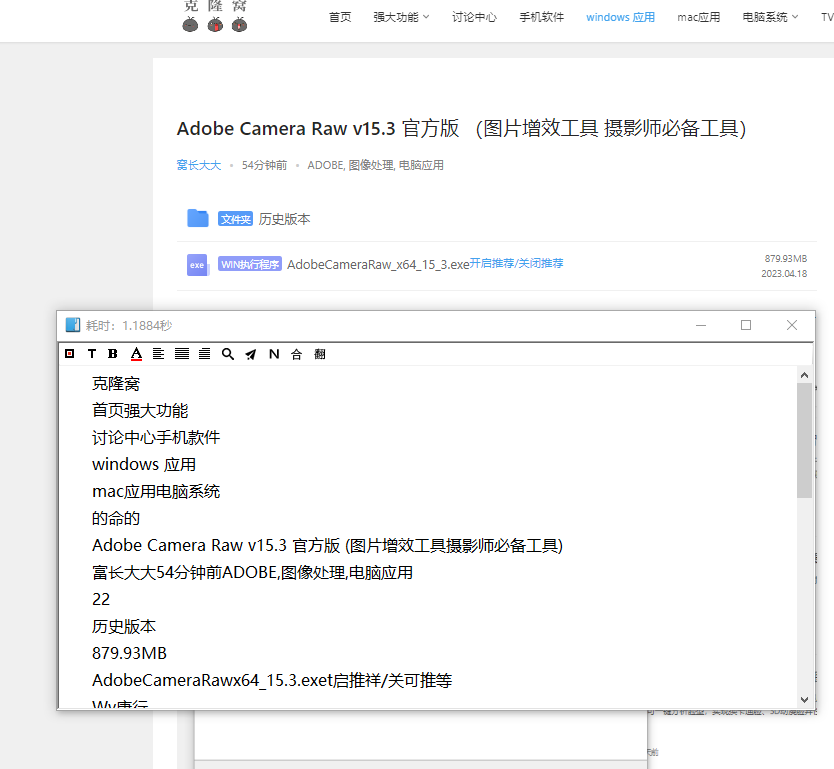This screenshot has width=834, height=769.
Task: Click AdobeCameraRaw_x64_15_3.exe file name
Action: tap(378, 265)
